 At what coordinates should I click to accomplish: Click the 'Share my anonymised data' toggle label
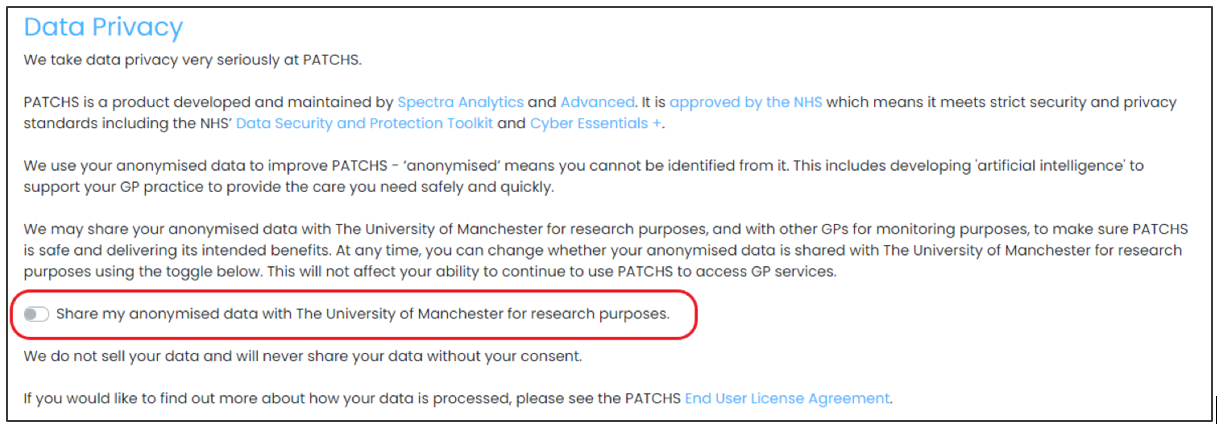click(362, 314)
